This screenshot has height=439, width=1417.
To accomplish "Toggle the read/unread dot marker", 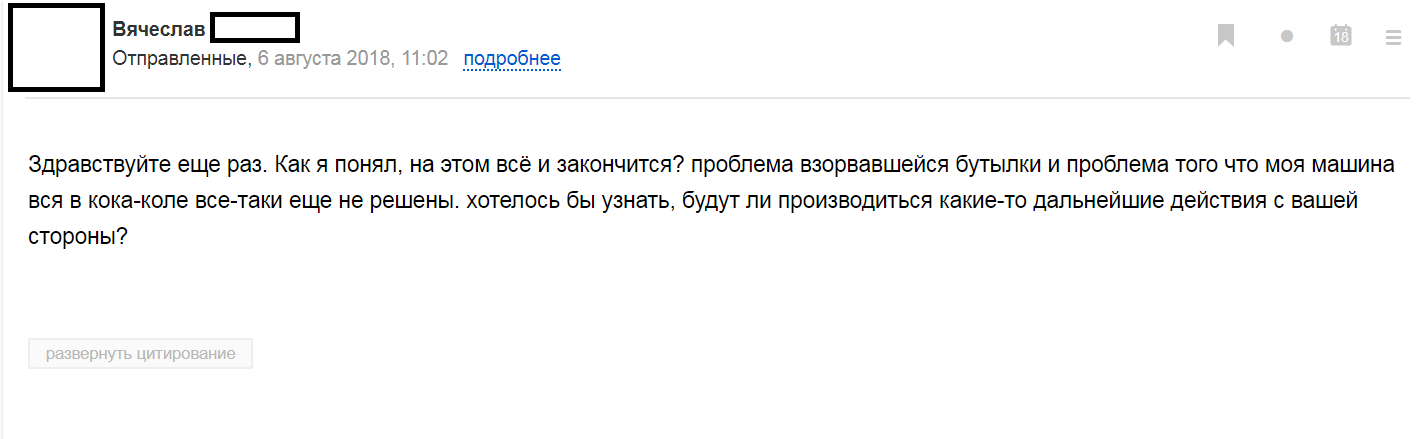I will pyautogui.click(x=1287, y=36).
